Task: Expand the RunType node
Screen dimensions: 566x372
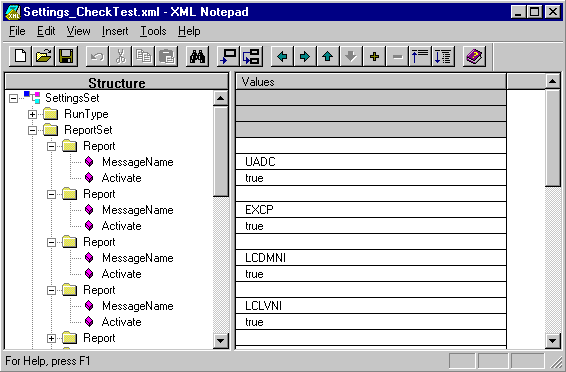Action: (32, 114)
